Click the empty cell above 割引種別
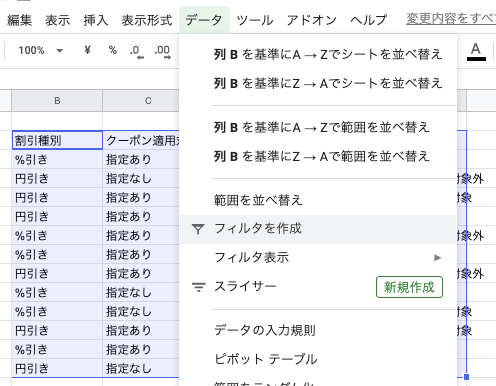 click(57, 121)
